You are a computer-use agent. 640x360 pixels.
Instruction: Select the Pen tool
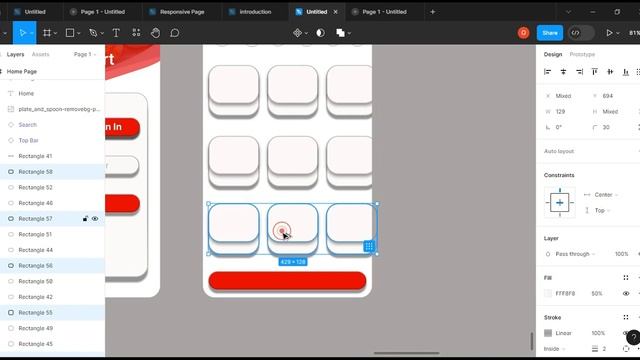(93, 33)
